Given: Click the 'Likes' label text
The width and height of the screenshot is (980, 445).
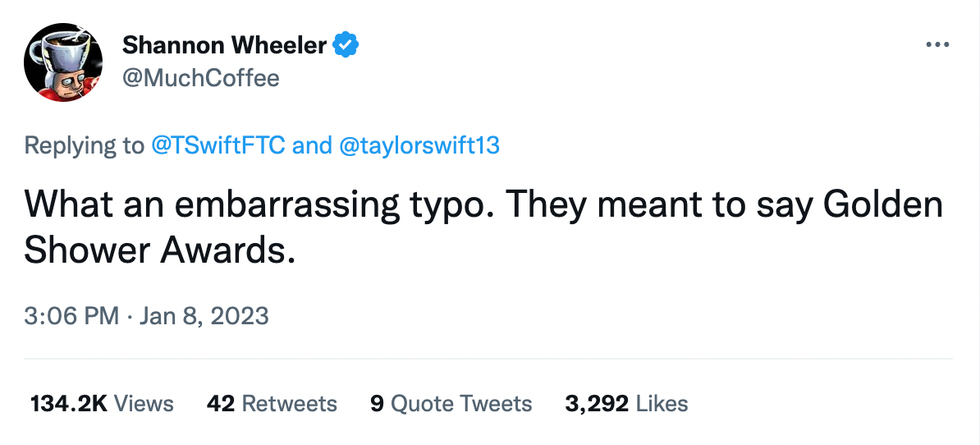Looking at the screenshot, I should [661, 403].
